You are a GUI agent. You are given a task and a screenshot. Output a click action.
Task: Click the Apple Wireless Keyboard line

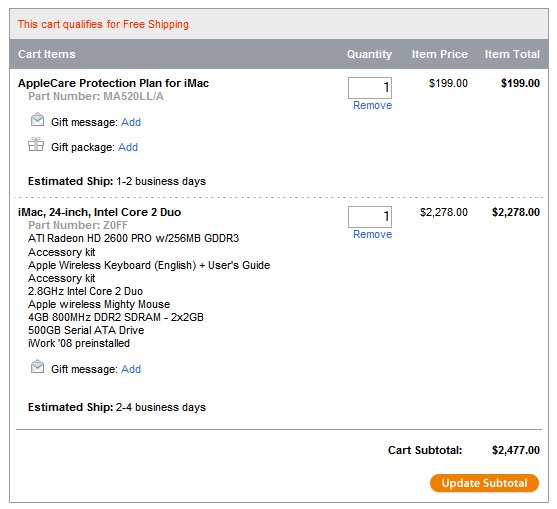[x=149, y=265]
